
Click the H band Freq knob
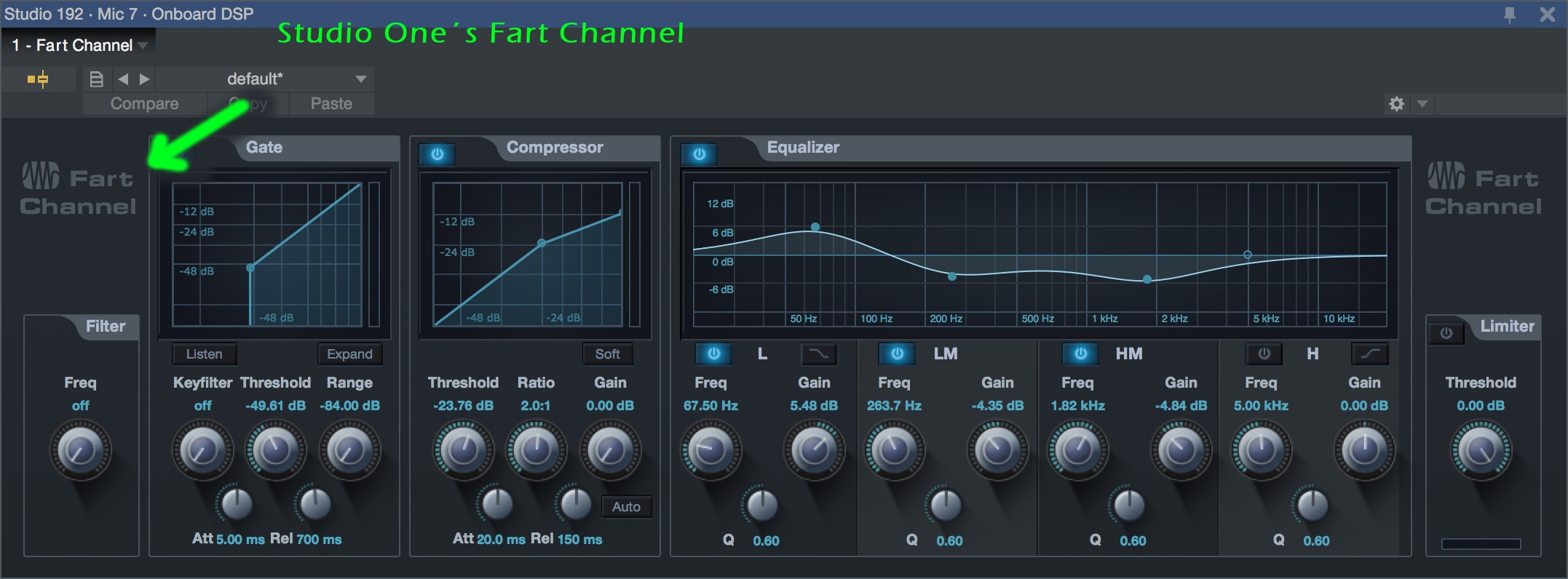[1261, 450]
